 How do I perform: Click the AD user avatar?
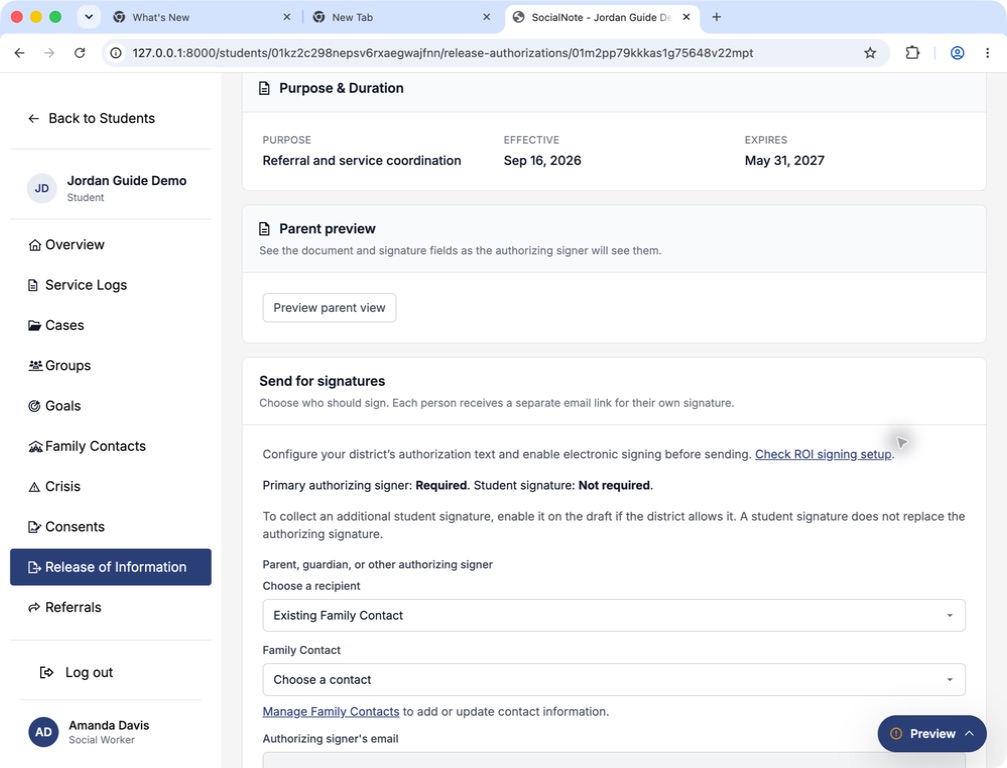pyautogui.click(x=44, y=732)
